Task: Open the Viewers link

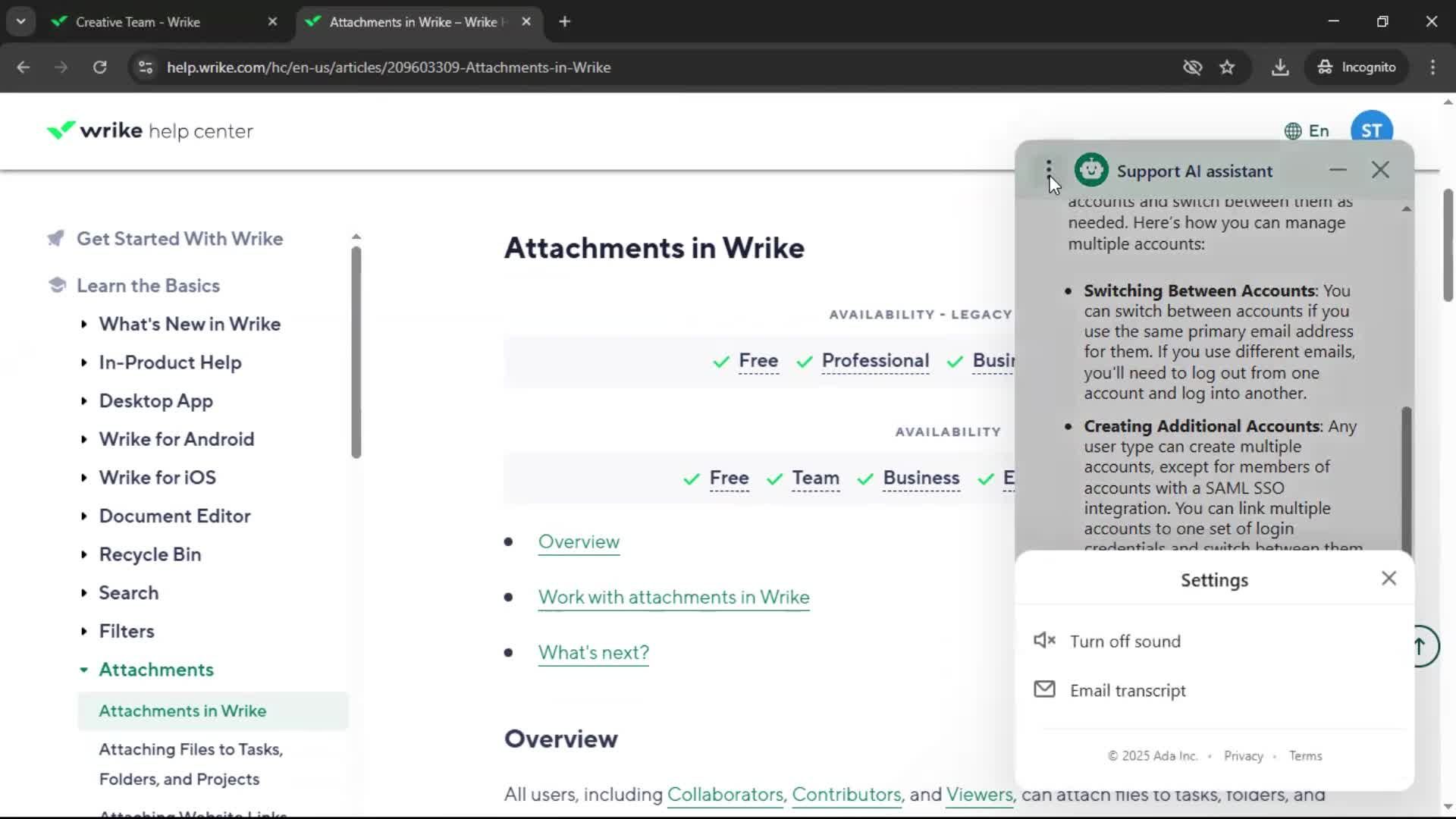Action: point(979,795)
